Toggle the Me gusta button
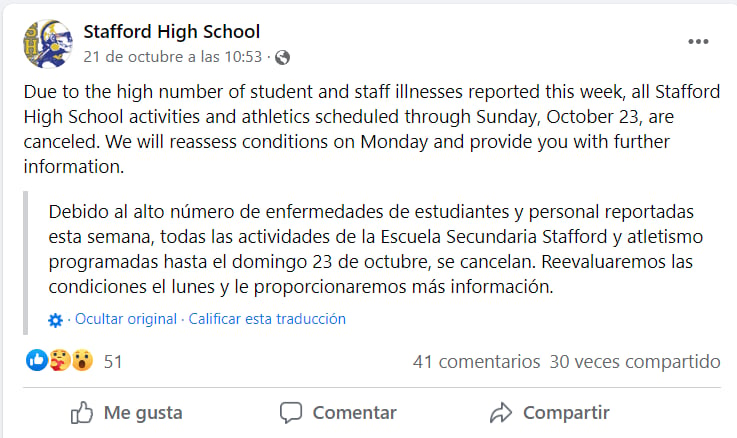 (x=126, y=413)
